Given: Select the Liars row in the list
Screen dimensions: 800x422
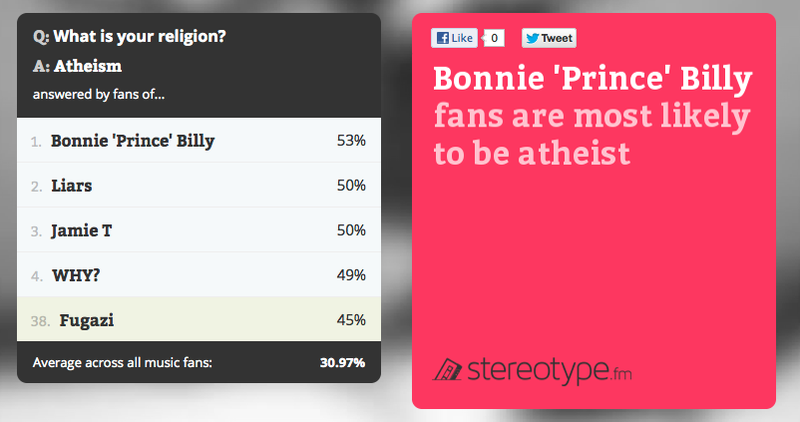Looking at the screenshot, I should (x=199, y=185).
